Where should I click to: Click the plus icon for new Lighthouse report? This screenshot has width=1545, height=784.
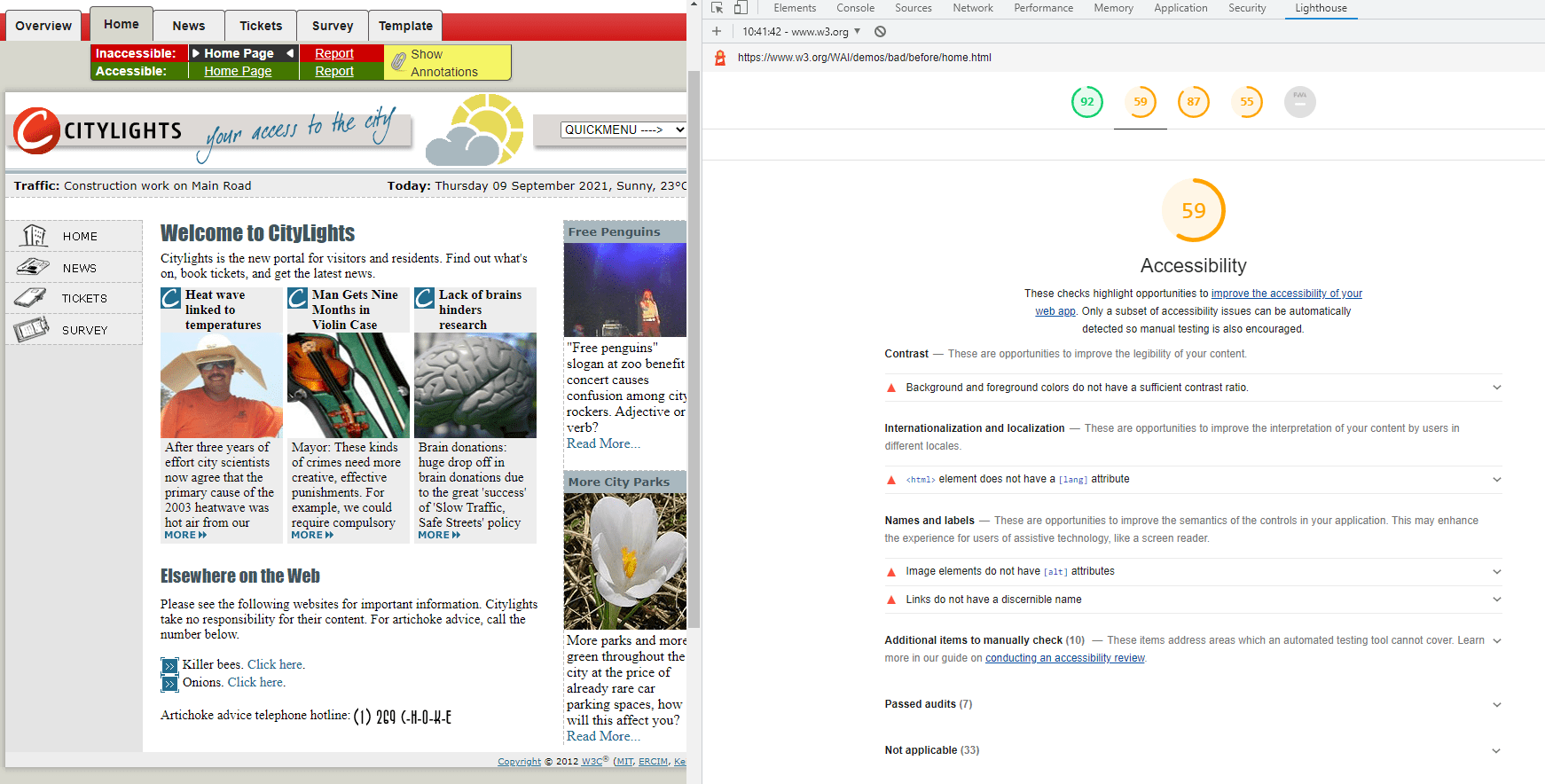pyautogui.click(x=717, y=32)
